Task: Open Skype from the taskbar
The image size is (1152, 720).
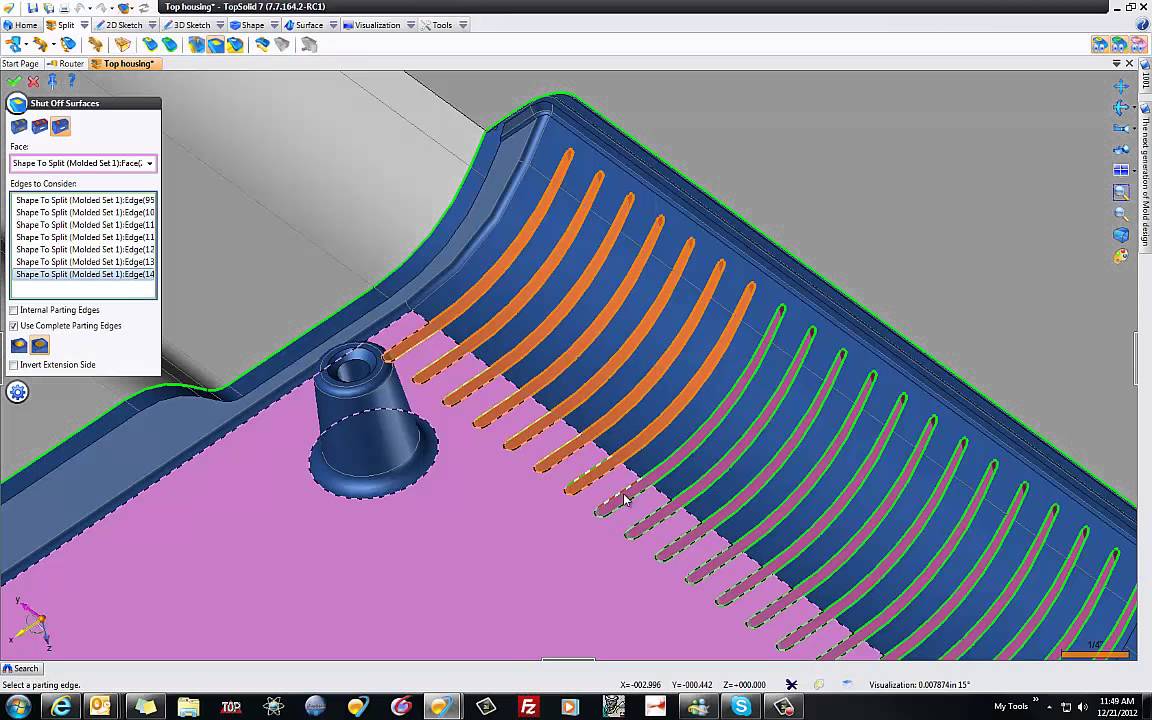Action: coord(741,707)
